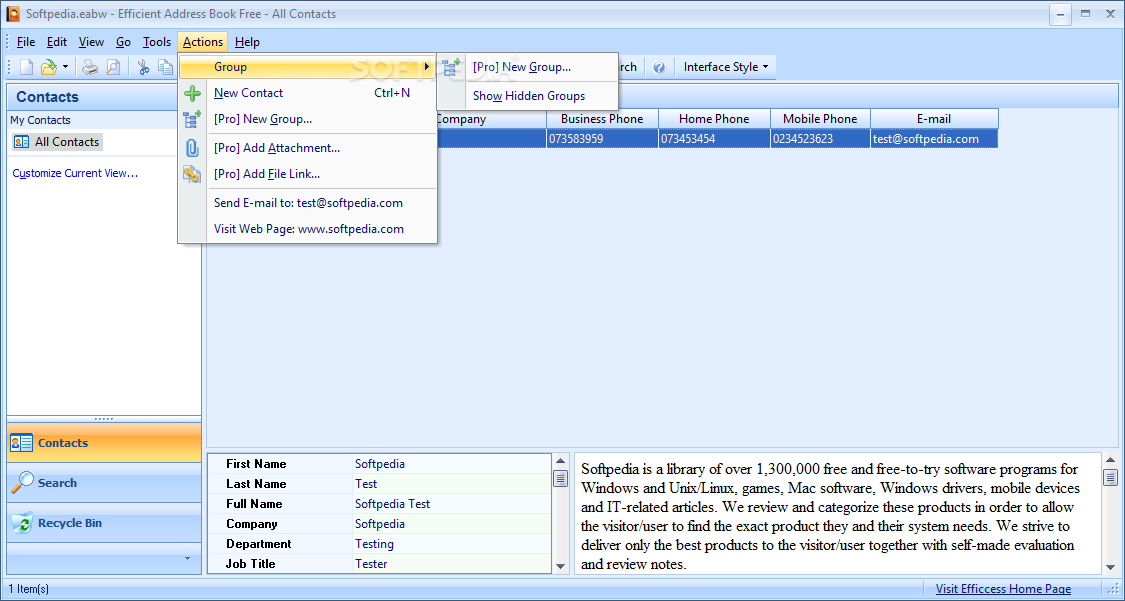This screenshot has height=601, width=1125.
Task: Click the 1 Item(s) status bar text
Action: point(29,589)
